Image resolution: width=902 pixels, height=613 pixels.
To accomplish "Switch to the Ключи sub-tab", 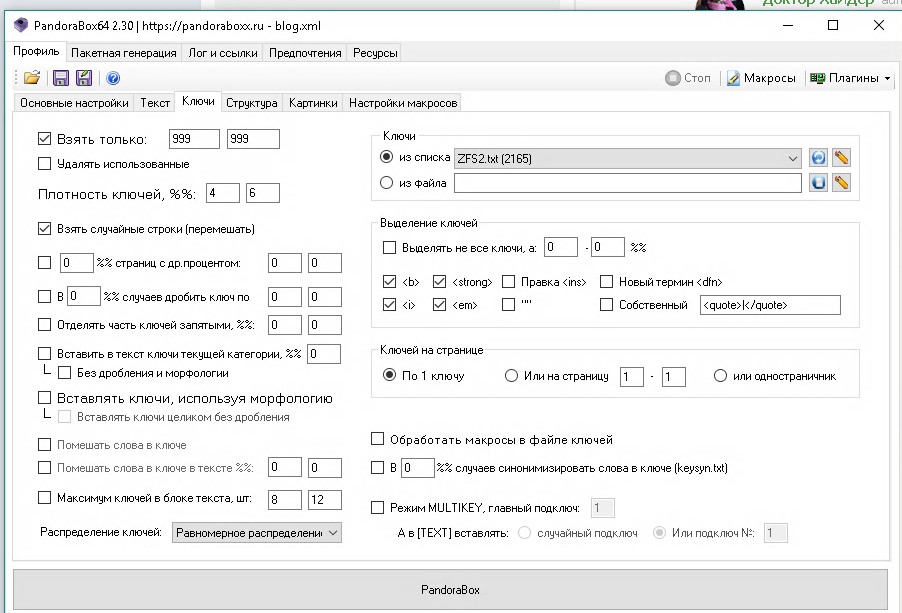I will (198, 101).
